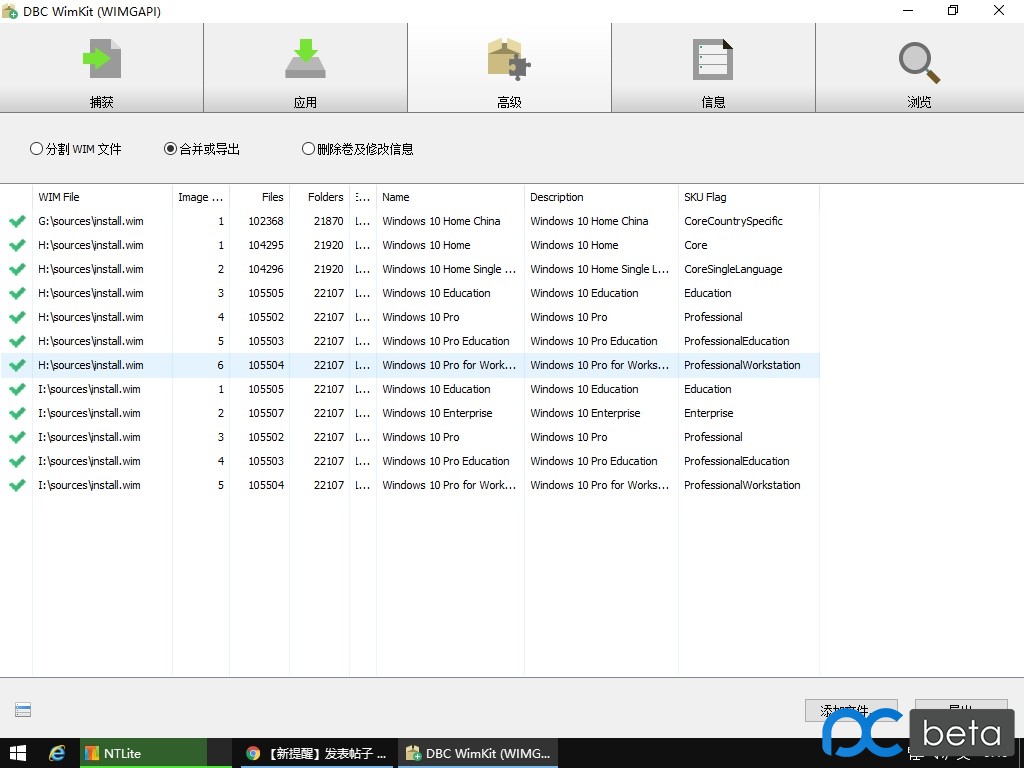Toggle checkmark for I: image 4 Pro Education

pos(18,461)
